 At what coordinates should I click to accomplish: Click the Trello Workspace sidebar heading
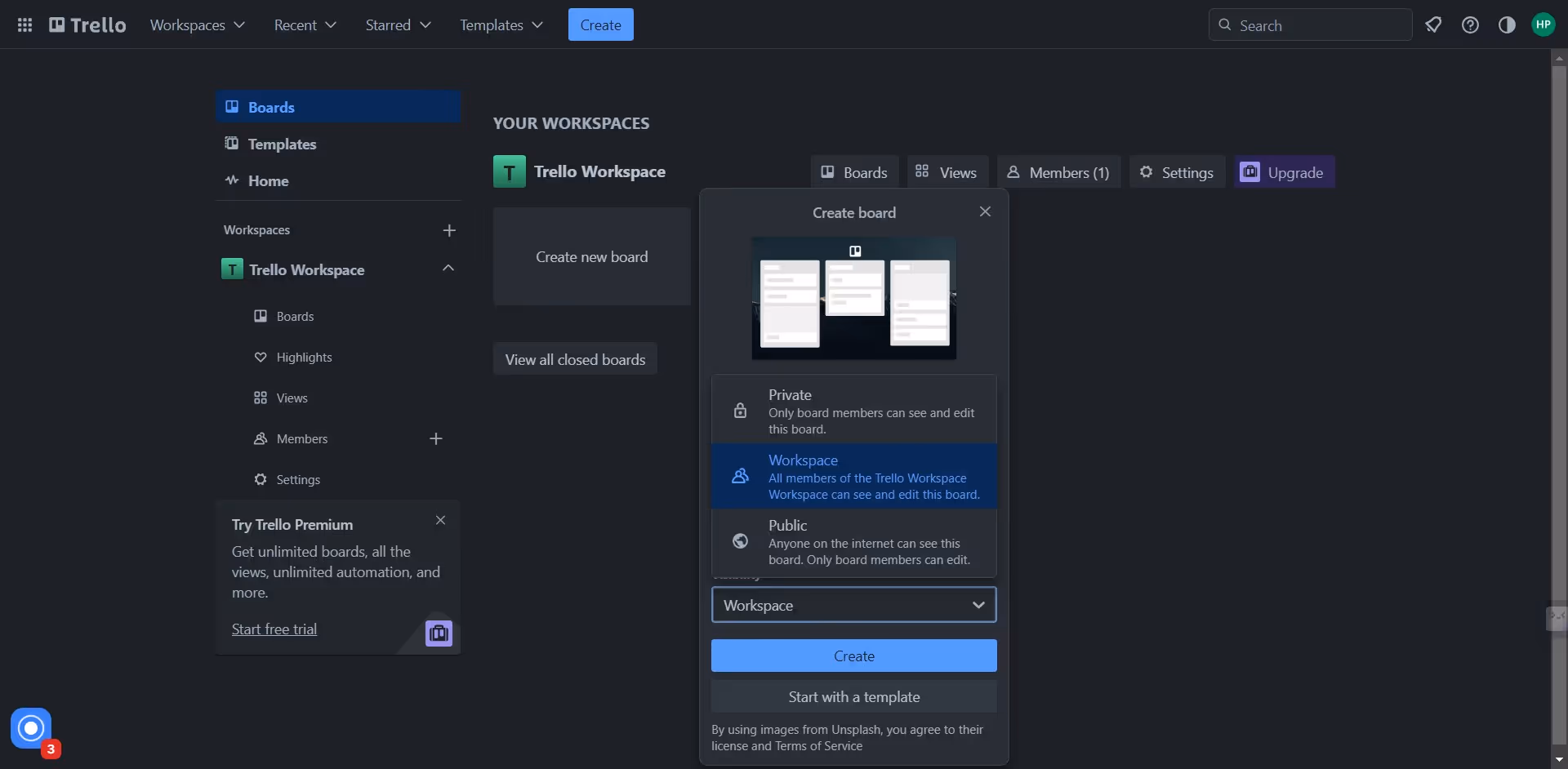(307, 269)
